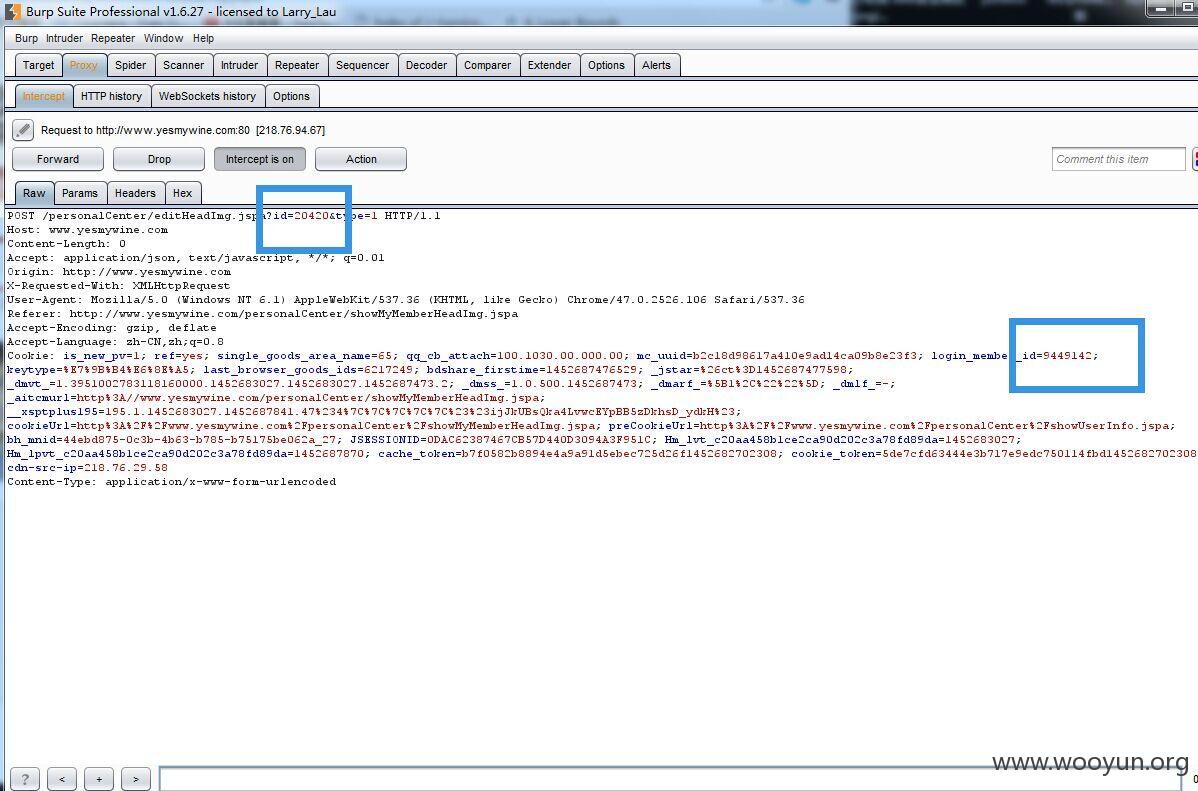Show the Headers request view
The width and height of the screenshot is (1198, 791).
tap(135, 193)
